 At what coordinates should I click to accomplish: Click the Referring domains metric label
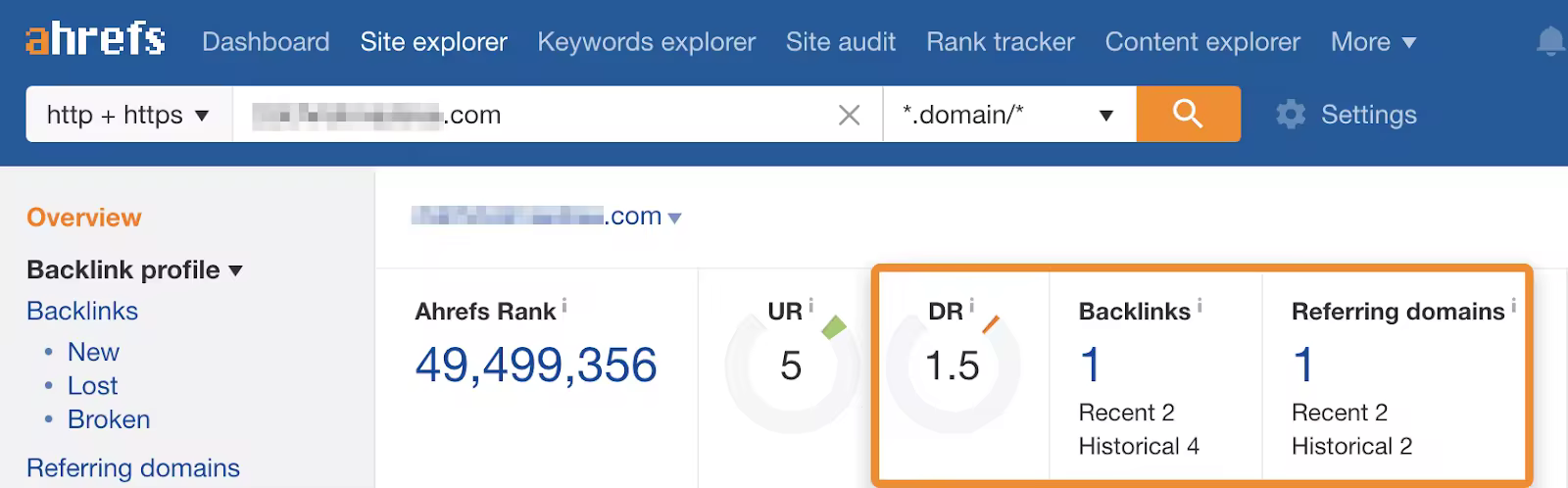click(1397, 312)
